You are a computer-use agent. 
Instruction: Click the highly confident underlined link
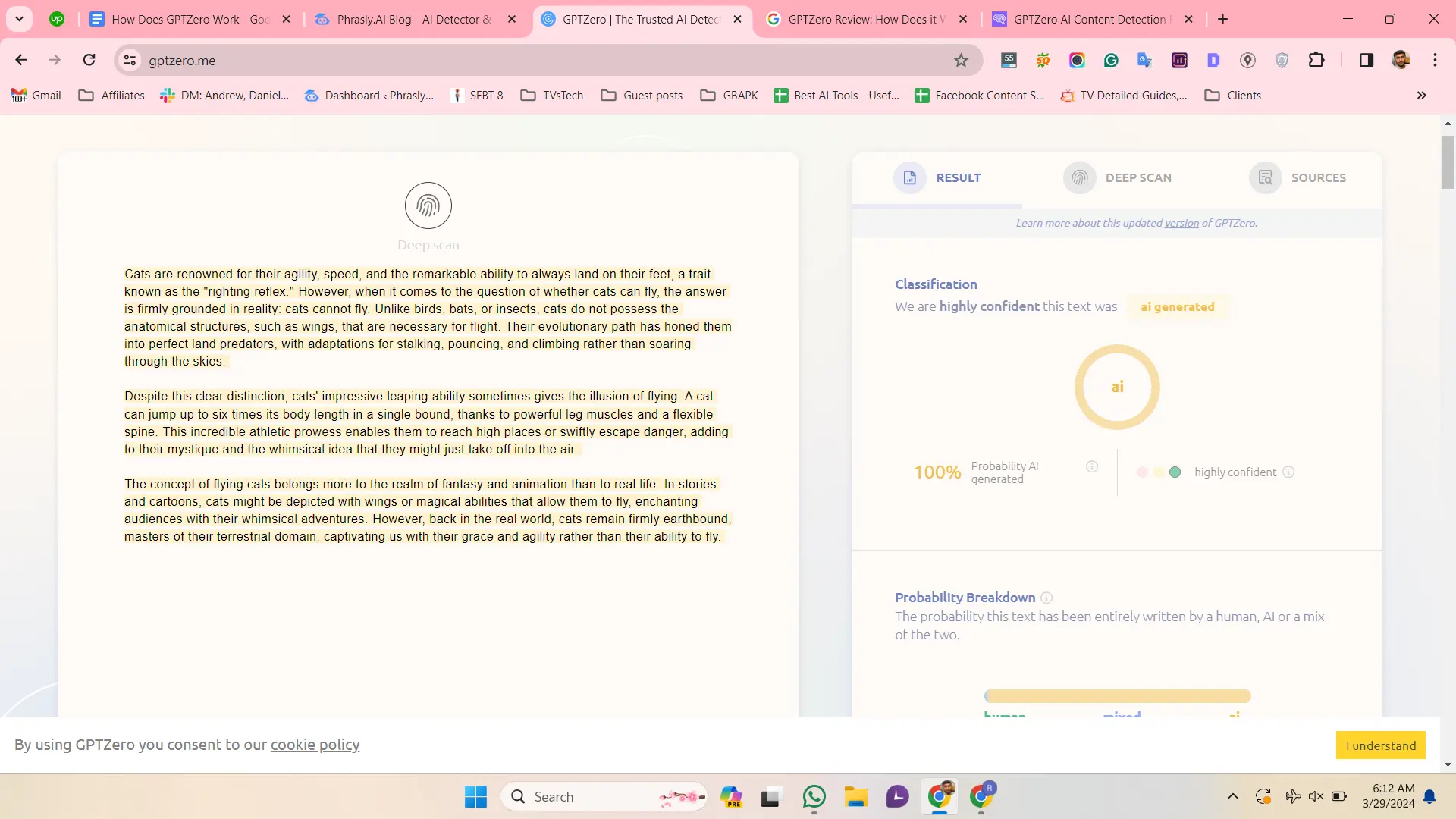tap(989, 306)
